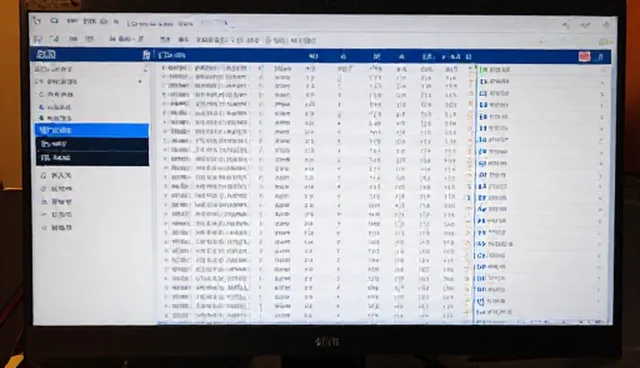The width and height of the screenshot is (640, 368).
Task: Click the icon of the last right-panel list entry
Action: [x=481, y=313]
